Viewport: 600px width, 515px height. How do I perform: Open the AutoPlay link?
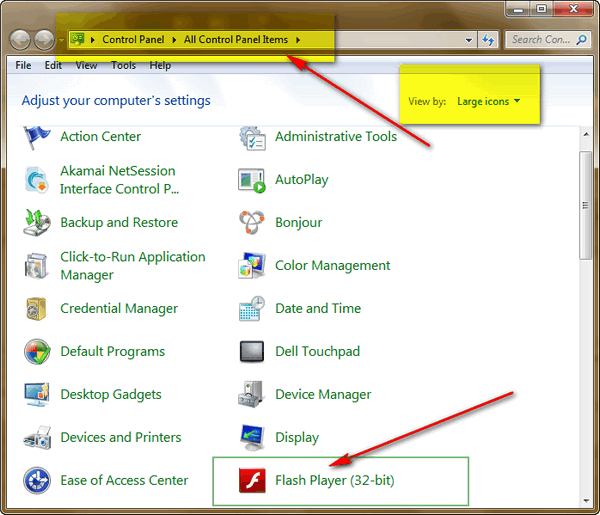click(x=302, y=180)
